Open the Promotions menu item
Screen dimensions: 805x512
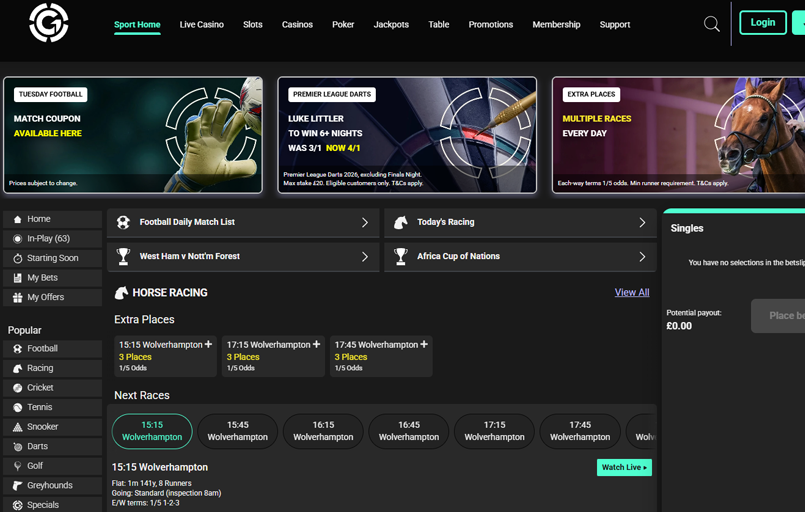pyautogui.click(x=491, y=25)
